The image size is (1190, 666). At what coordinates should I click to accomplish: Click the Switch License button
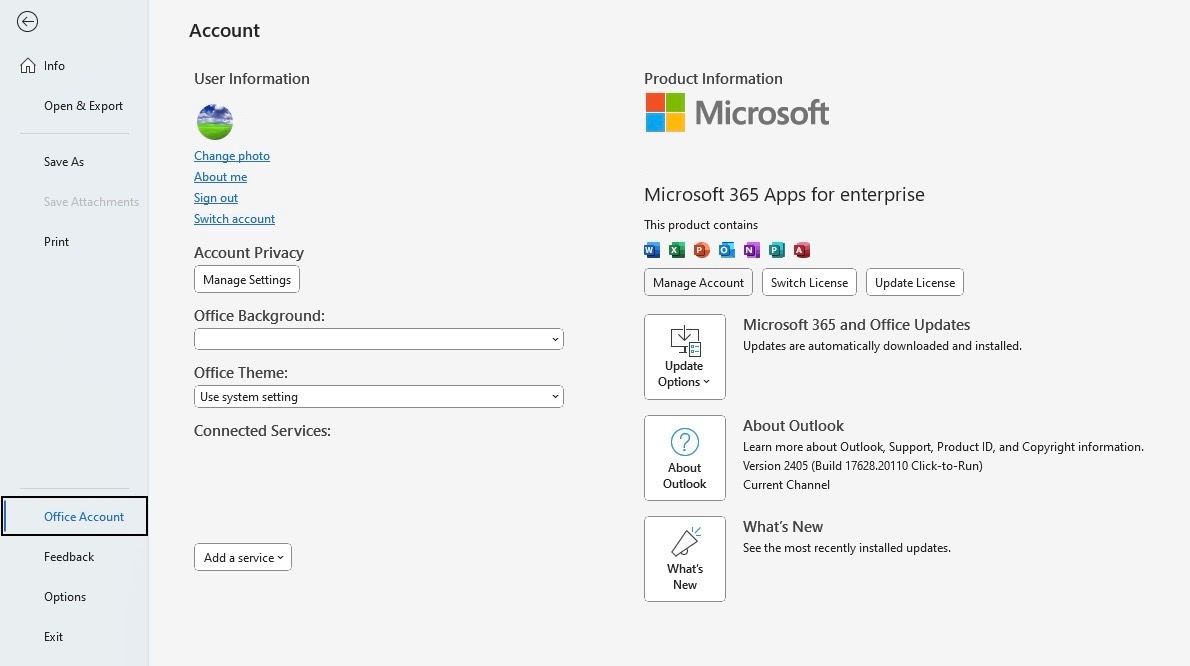(x=809, y=283)
